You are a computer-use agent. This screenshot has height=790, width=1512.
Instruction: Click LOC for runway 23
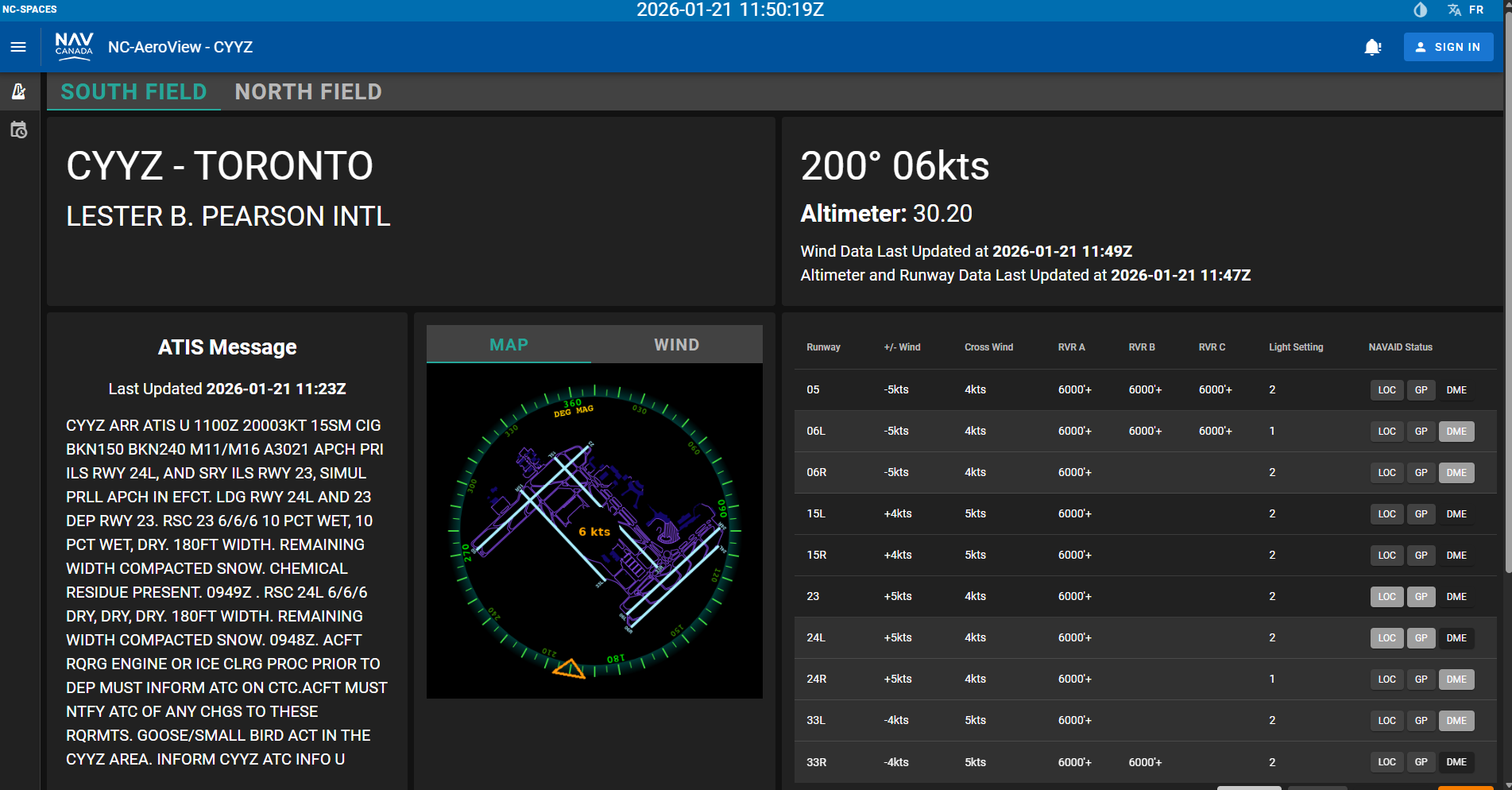[x=1386, y=596]
